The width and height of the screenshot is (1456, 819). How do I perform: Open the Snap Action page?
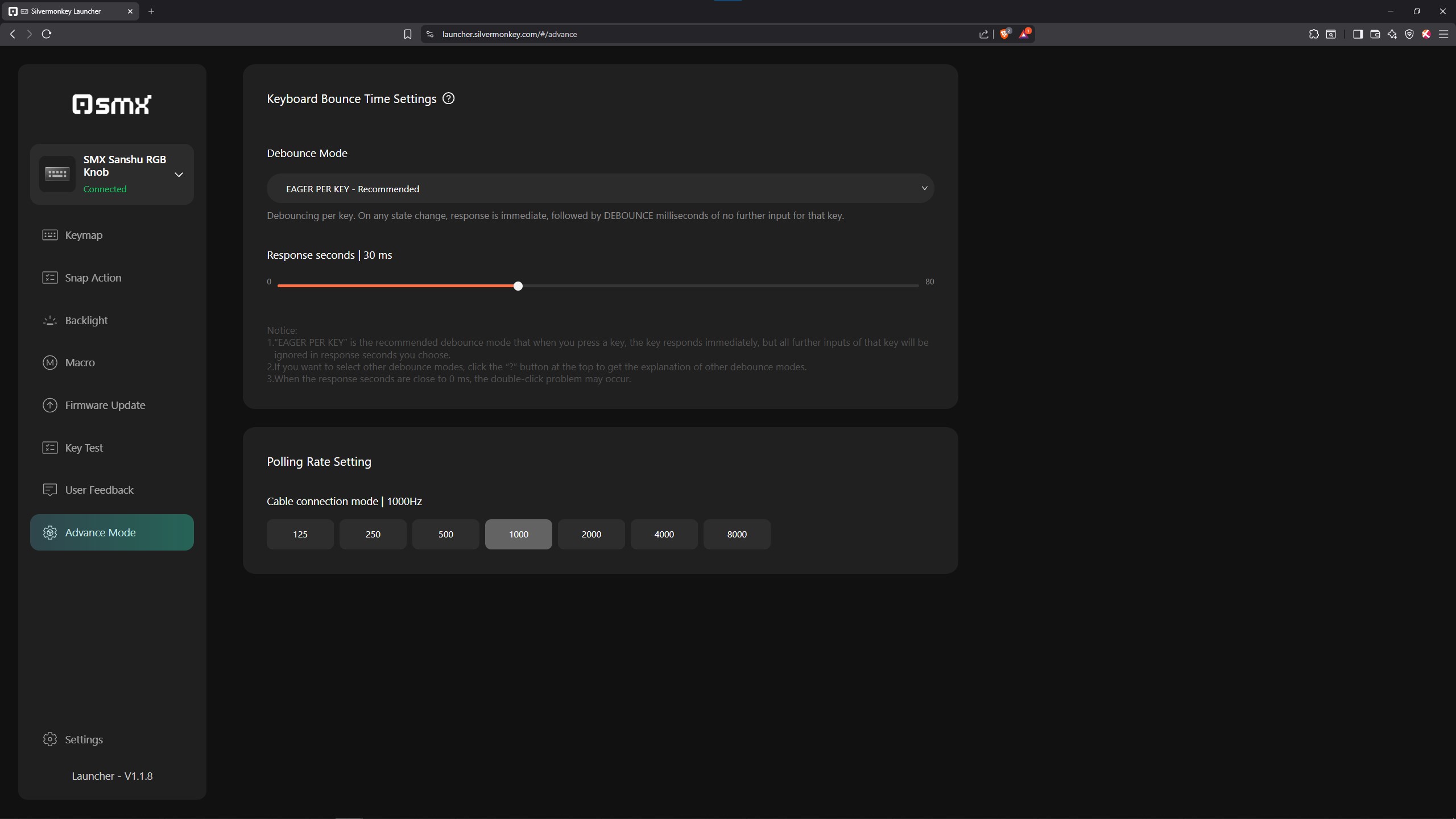93,278
